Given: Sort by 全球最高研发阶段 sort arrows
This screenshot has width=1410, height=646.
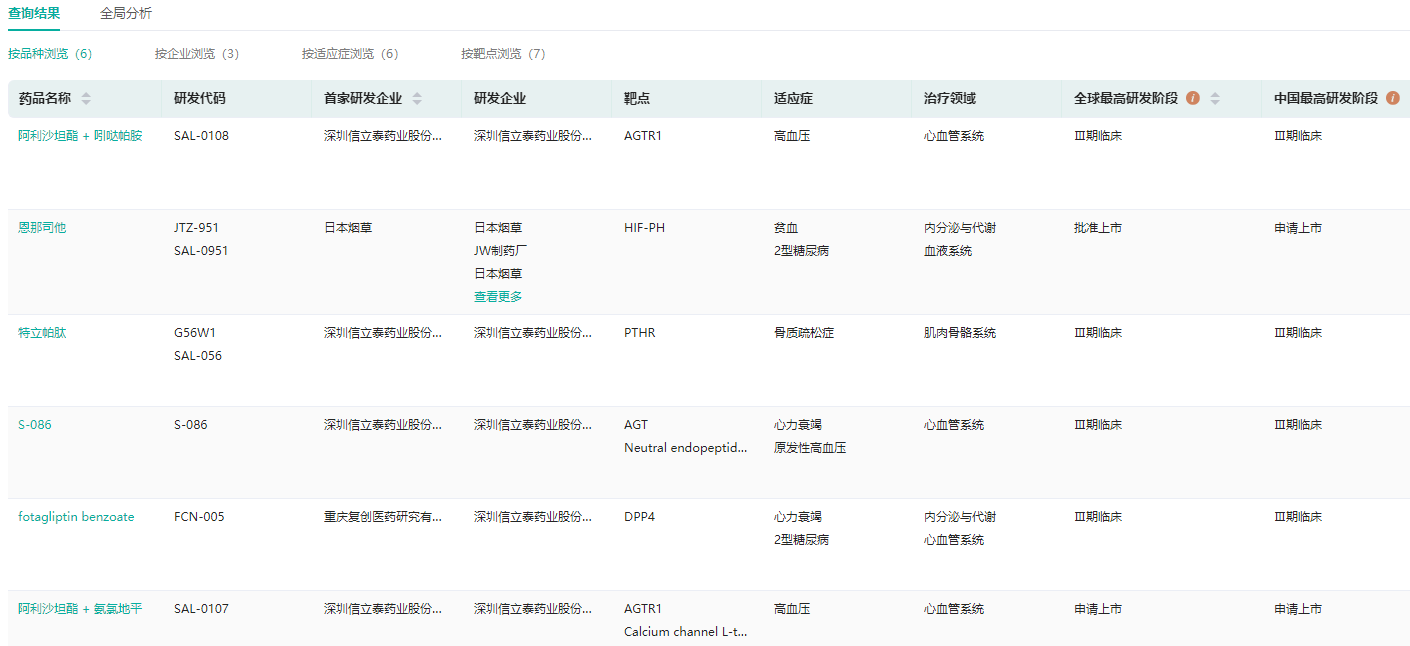Looking at the screenshot, I should click(1215, 99).
